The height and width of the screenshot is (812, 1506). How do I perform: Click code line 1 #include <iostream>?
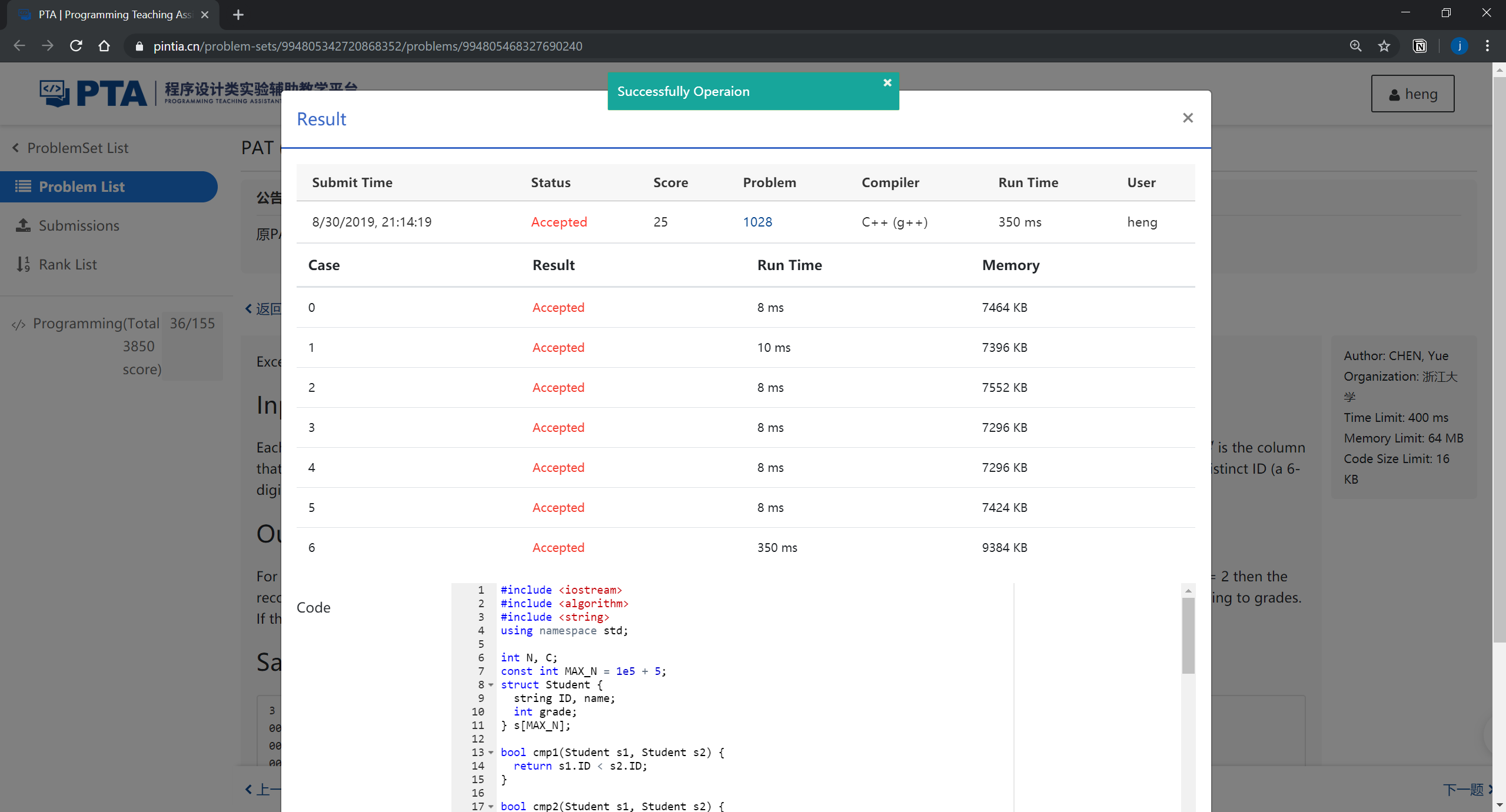click(561, 590)
